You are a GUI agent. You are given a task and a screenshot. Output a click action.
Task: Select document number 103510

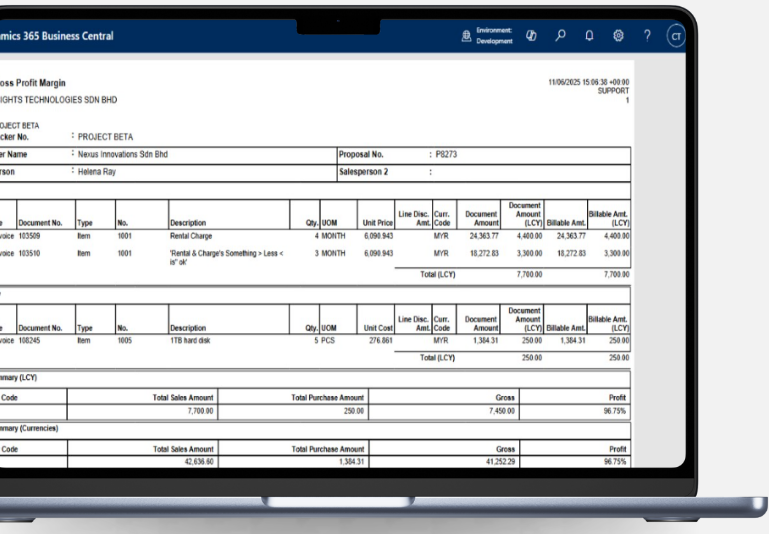35,254
